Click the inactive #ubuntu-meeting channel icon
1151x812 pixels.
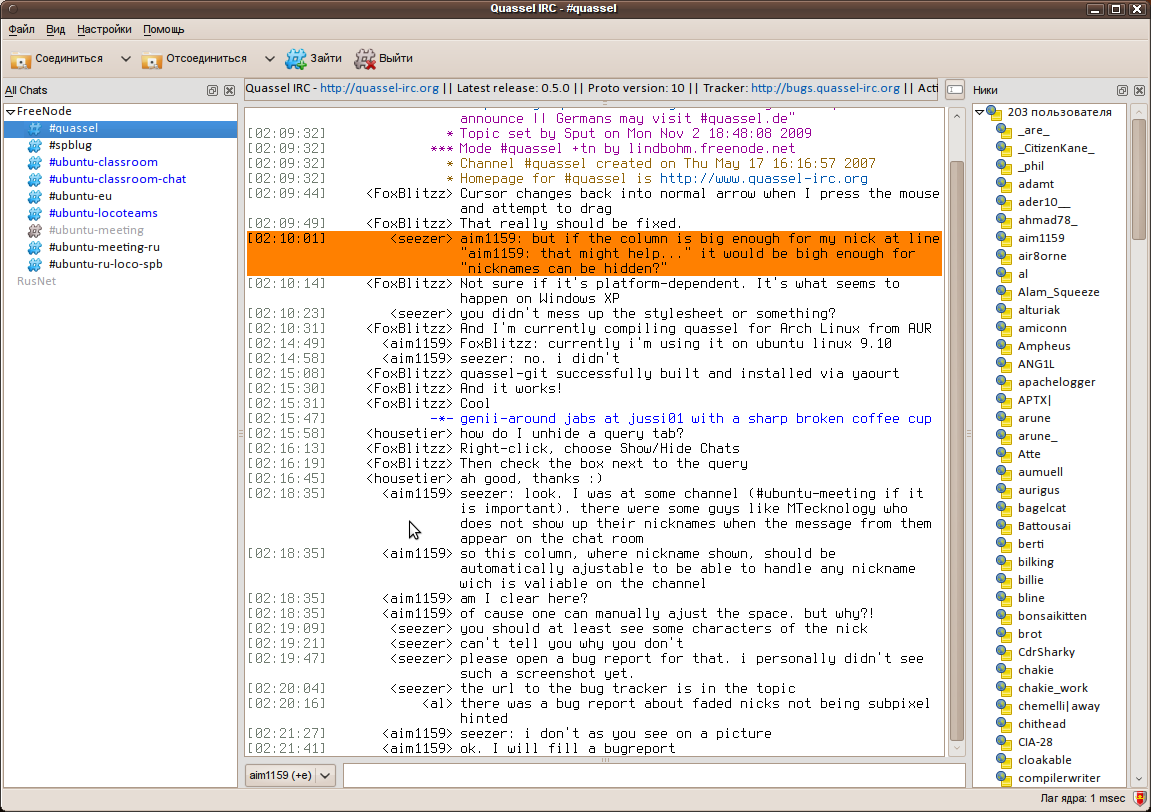click(34, 230)
